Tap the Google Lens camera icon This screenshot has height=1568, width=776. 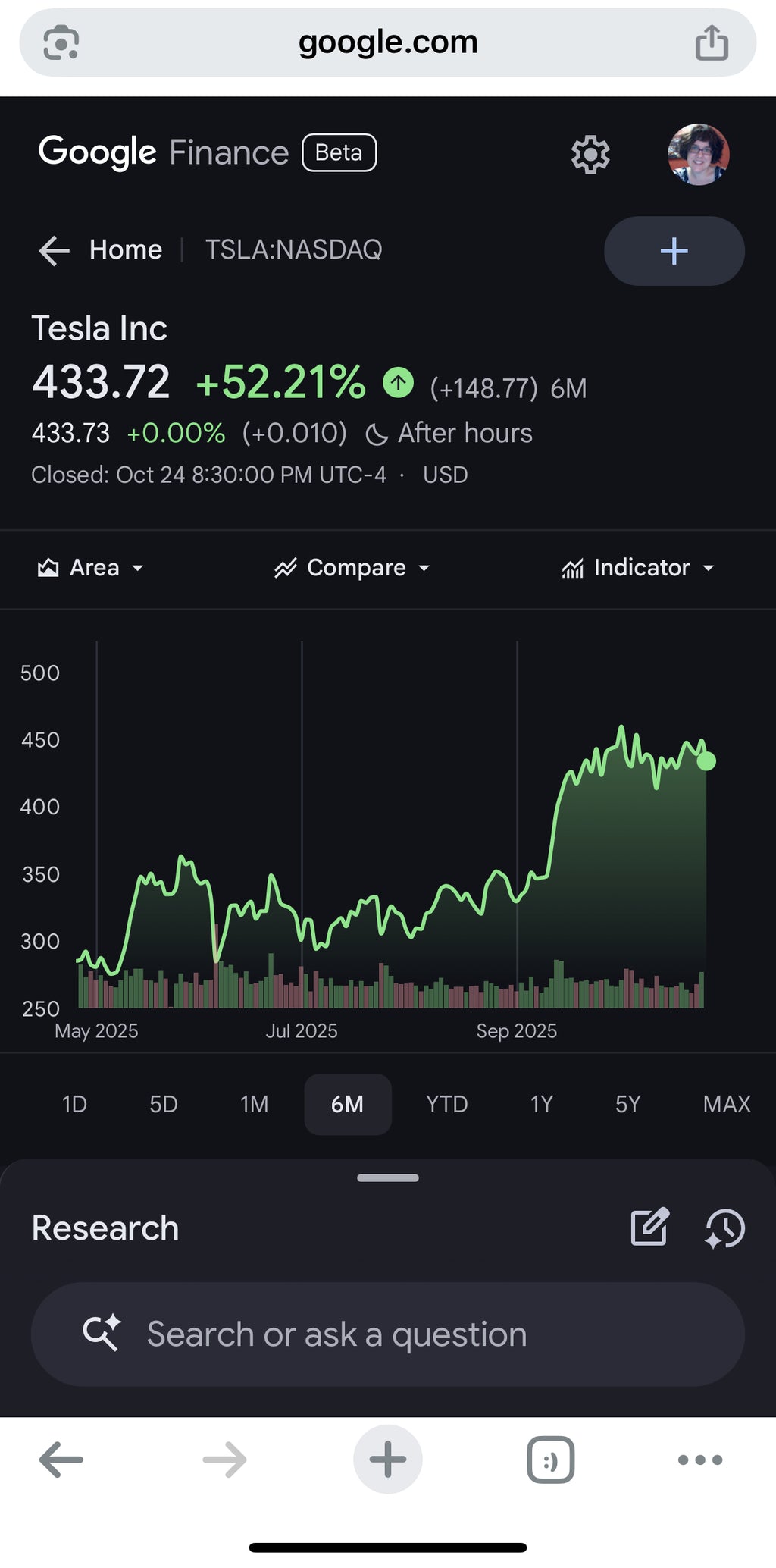coord(61,42)
